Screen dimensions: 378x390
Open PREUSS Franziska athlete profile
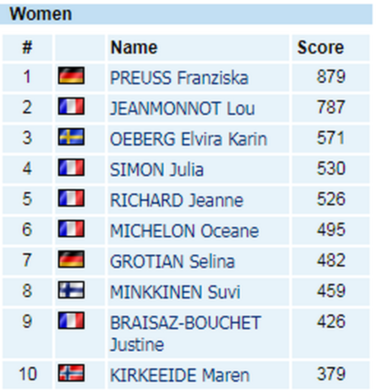click(179, 78)
